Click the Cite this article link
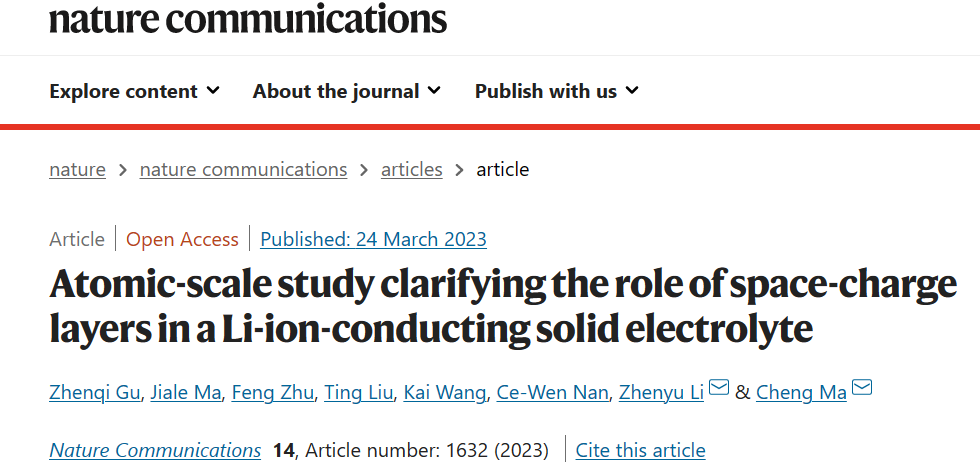Image resolution: width=980 pixels, height=476 pixels. coord(641,450)
